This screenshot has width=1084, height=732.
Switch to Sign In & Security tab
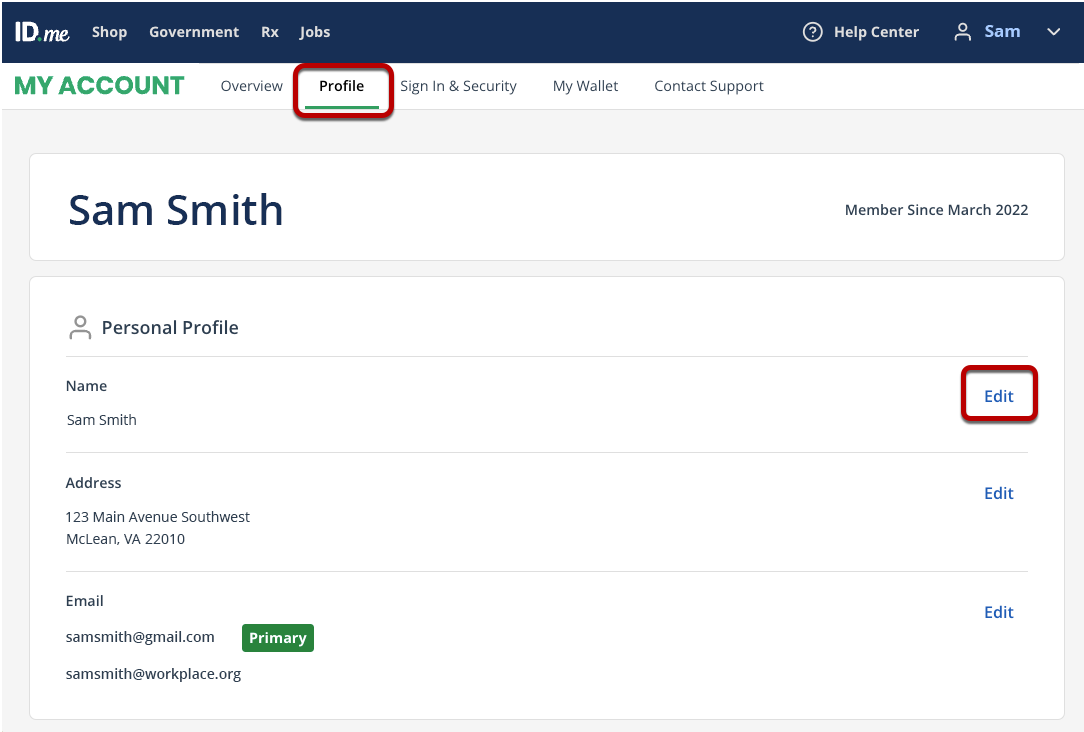458,86
